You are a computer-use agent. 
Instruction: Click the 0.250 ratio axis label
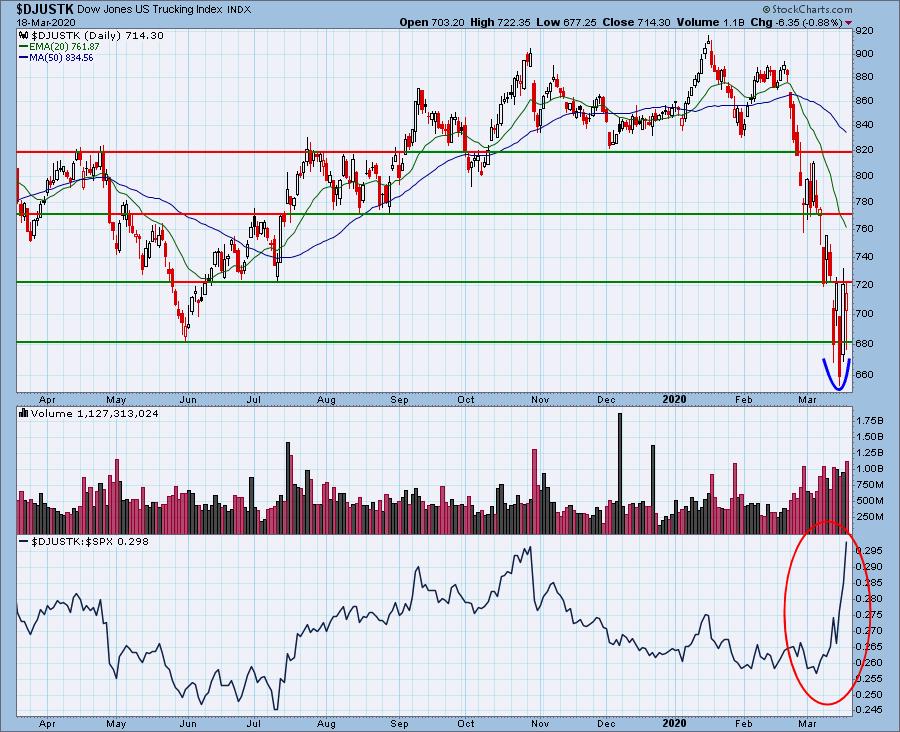tap(868, 694)
